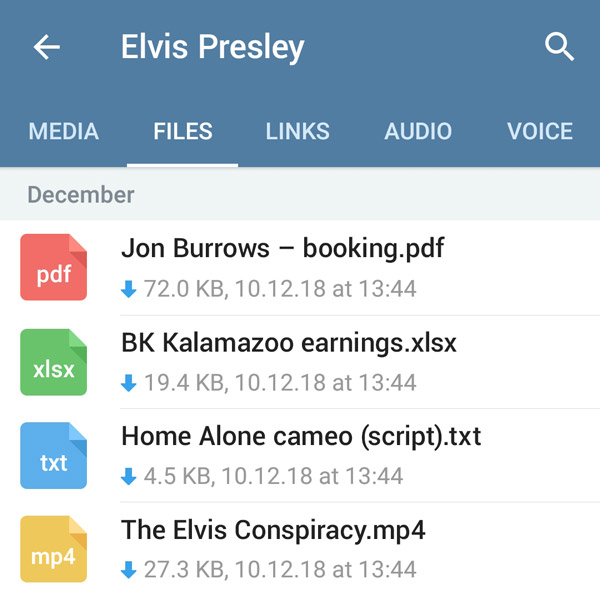The height and width of the screenshot is (601, 600).
Task: Download the Conspiracy.mp4 via its blue arrow
Action: 128,571
